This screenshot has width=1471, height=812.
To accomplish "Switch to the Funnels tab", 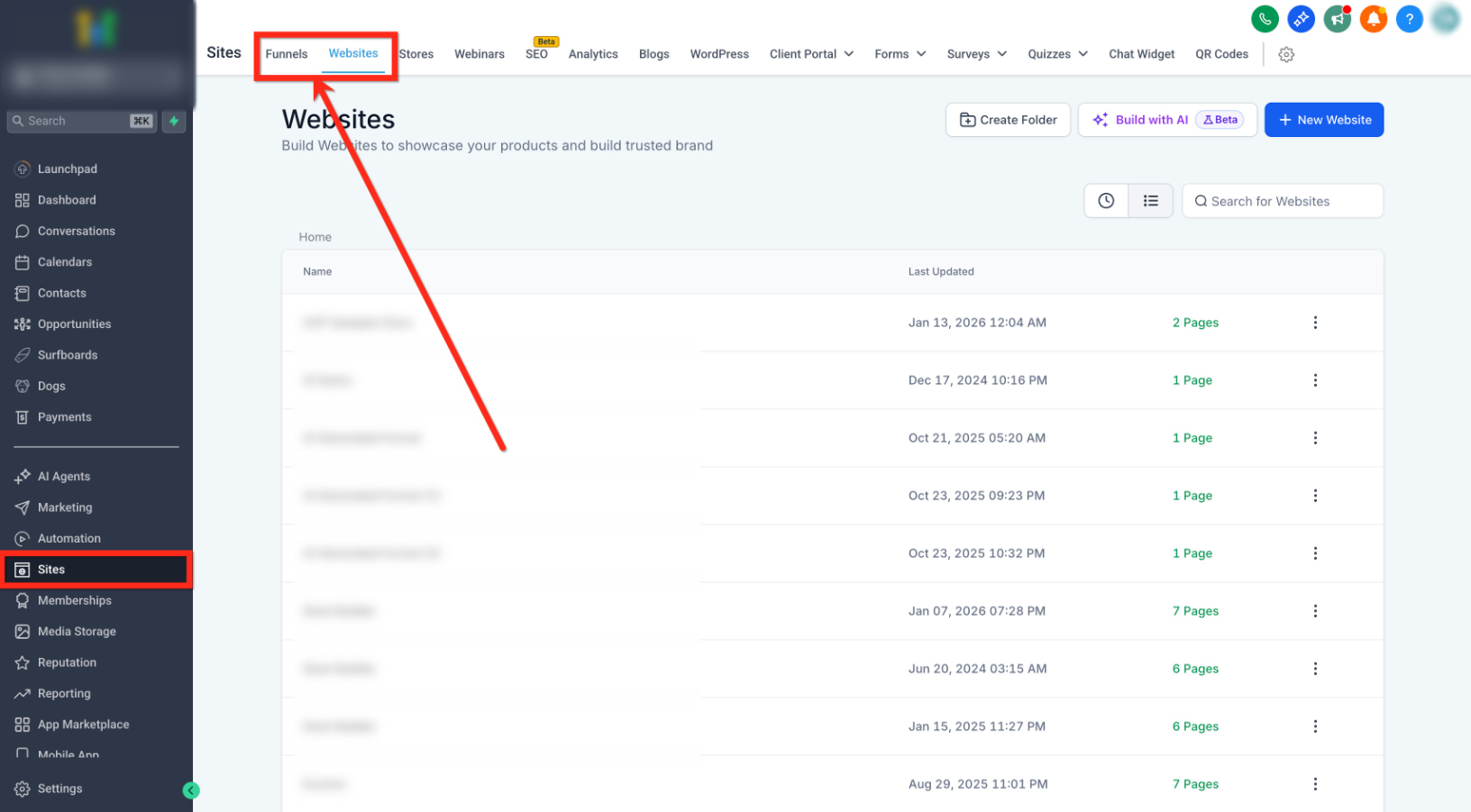I will click(x=287, y=54).
